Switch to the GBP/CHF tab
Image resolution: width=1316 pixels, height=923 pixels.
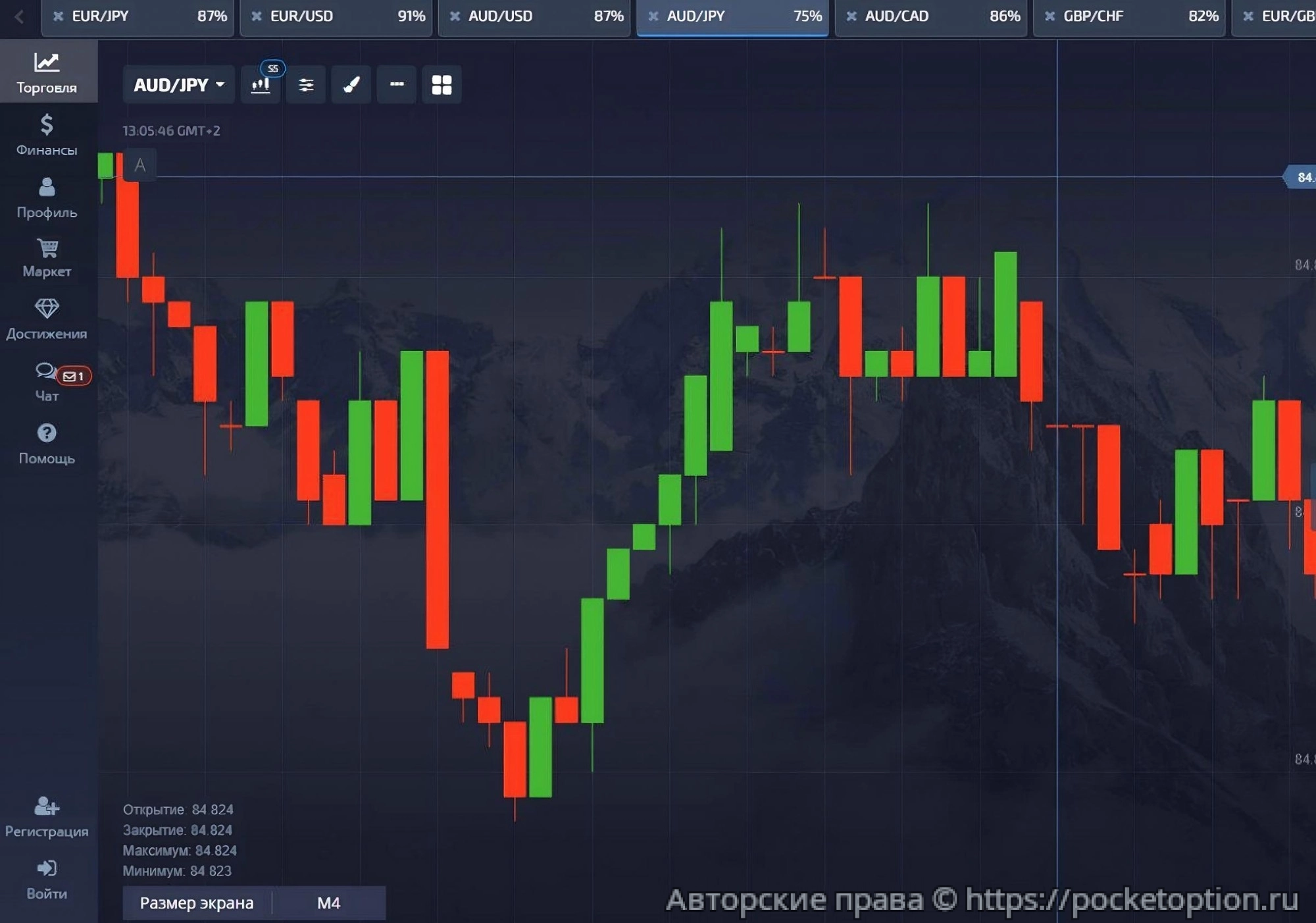click(x=1128, y=16)
